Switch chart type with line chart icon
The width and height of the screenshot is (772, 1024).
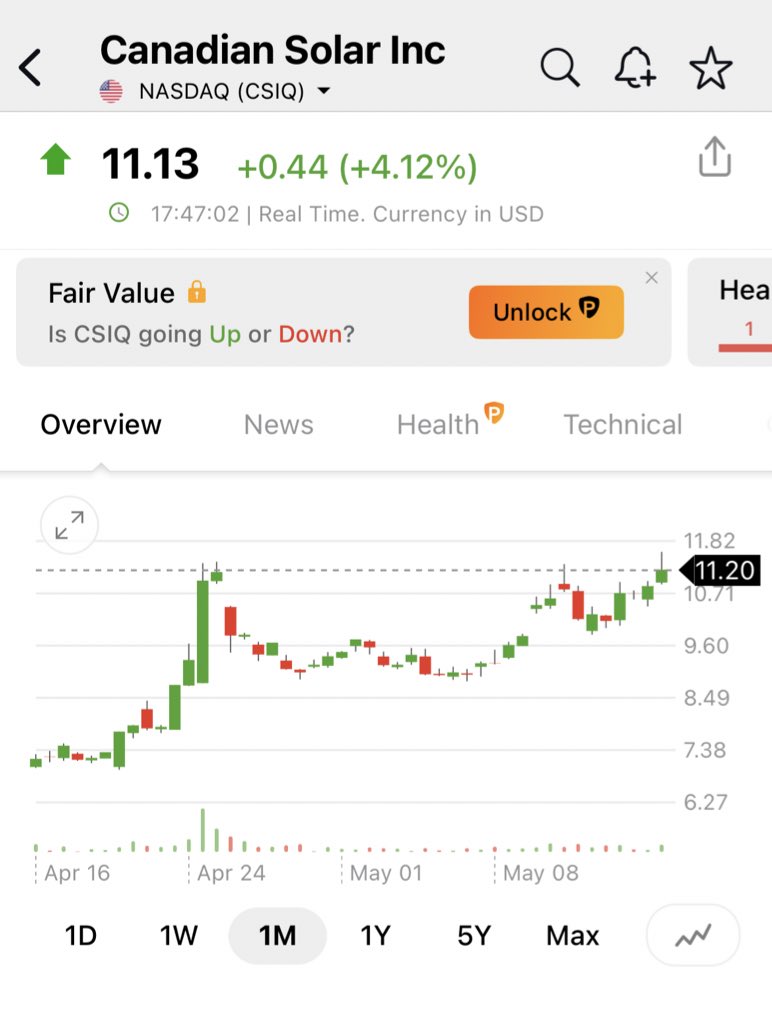pos(693,935)
